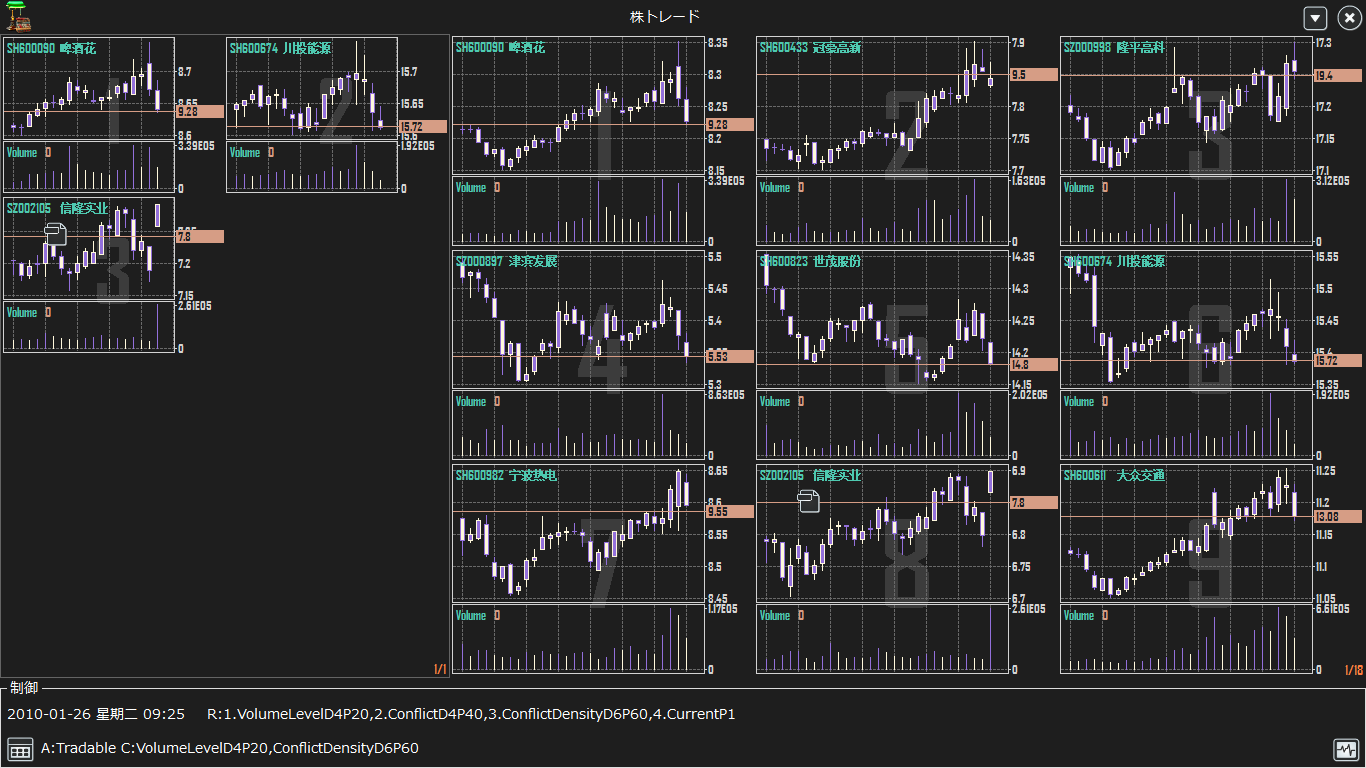Viewport: 1366px width, 768px height.
Task: Click the table grid icon in bottom status bar
Action: pyautogui.click(x=21, y=747)
